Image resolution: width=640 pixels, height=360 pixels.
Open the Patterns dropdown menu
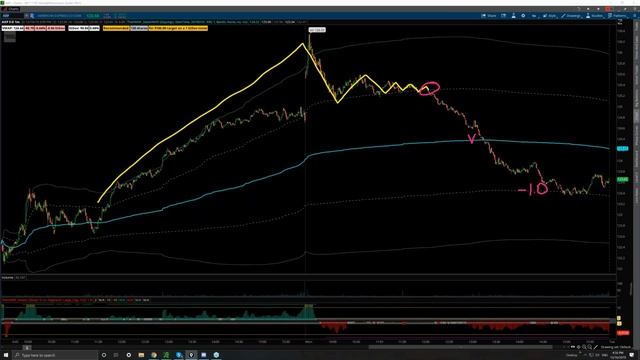(617, 16)
